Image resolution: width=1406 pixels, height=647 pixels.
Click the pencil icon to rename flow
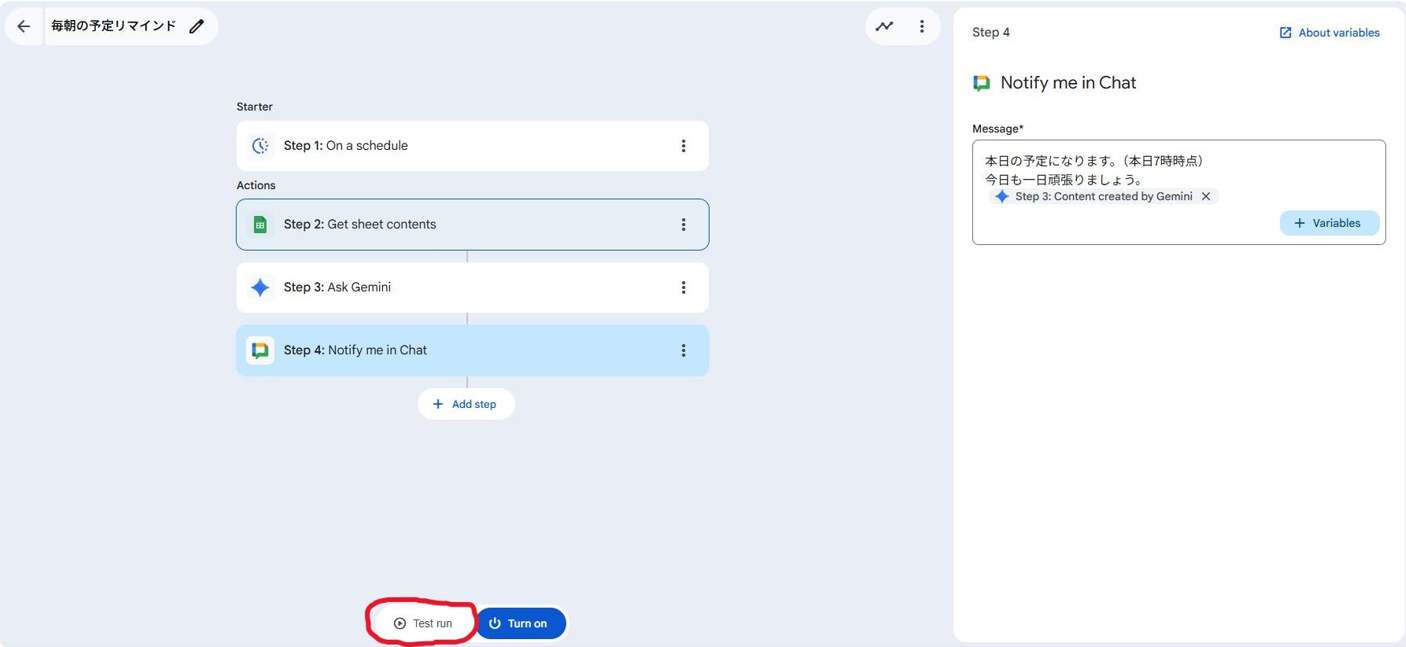tap(197, 27)
